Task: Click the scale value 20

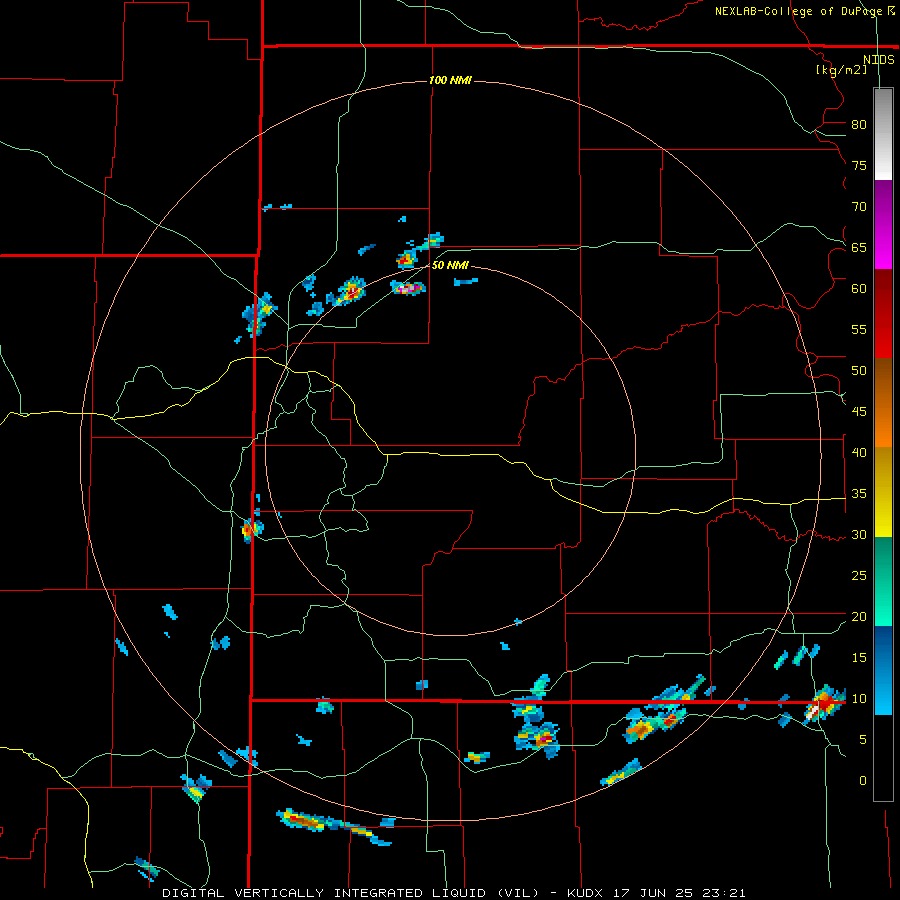Action: 859,616
